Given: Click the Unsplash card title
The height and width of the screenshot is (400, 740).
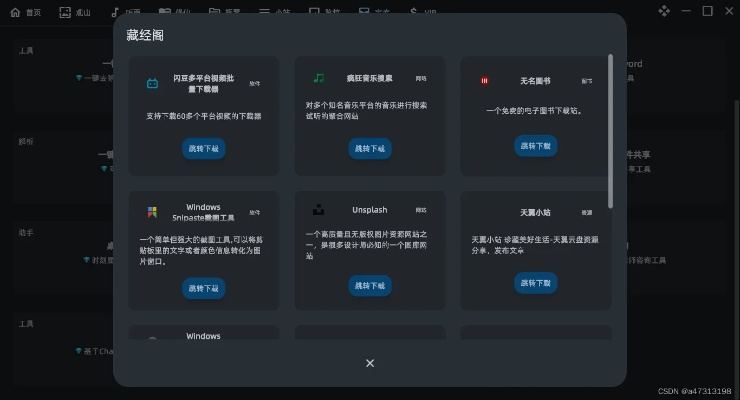Looking at the screenshot, I should click(369, 211).
